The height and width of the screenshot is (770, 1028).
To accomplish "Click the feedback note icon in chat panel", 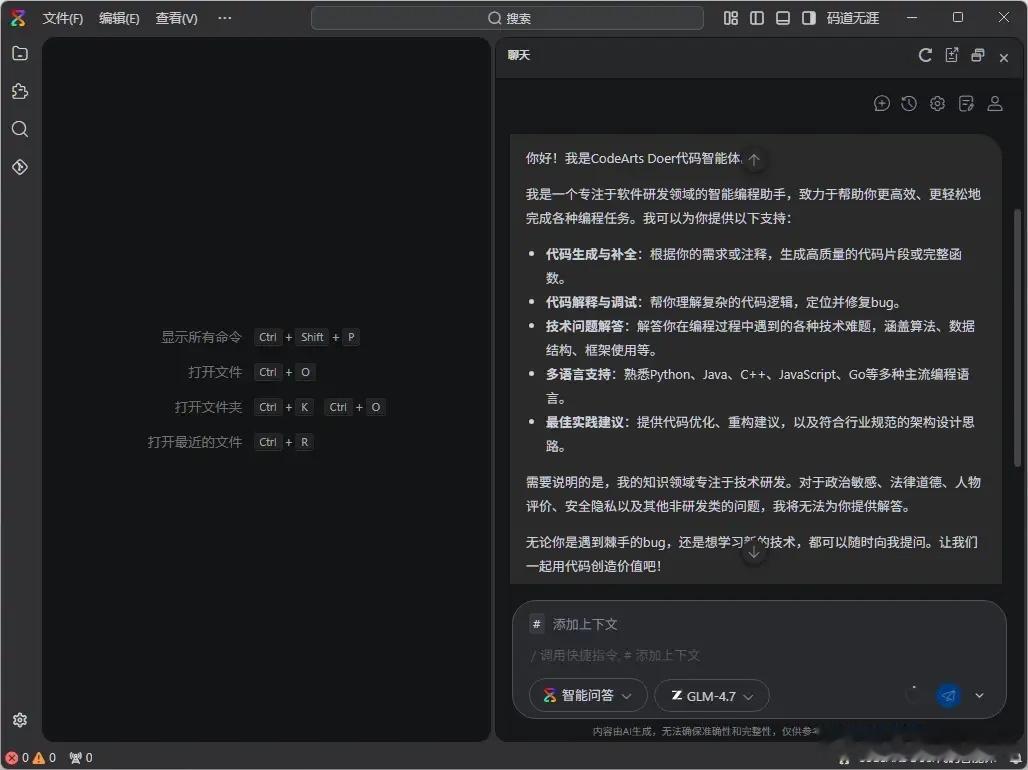I will [966, 103].
